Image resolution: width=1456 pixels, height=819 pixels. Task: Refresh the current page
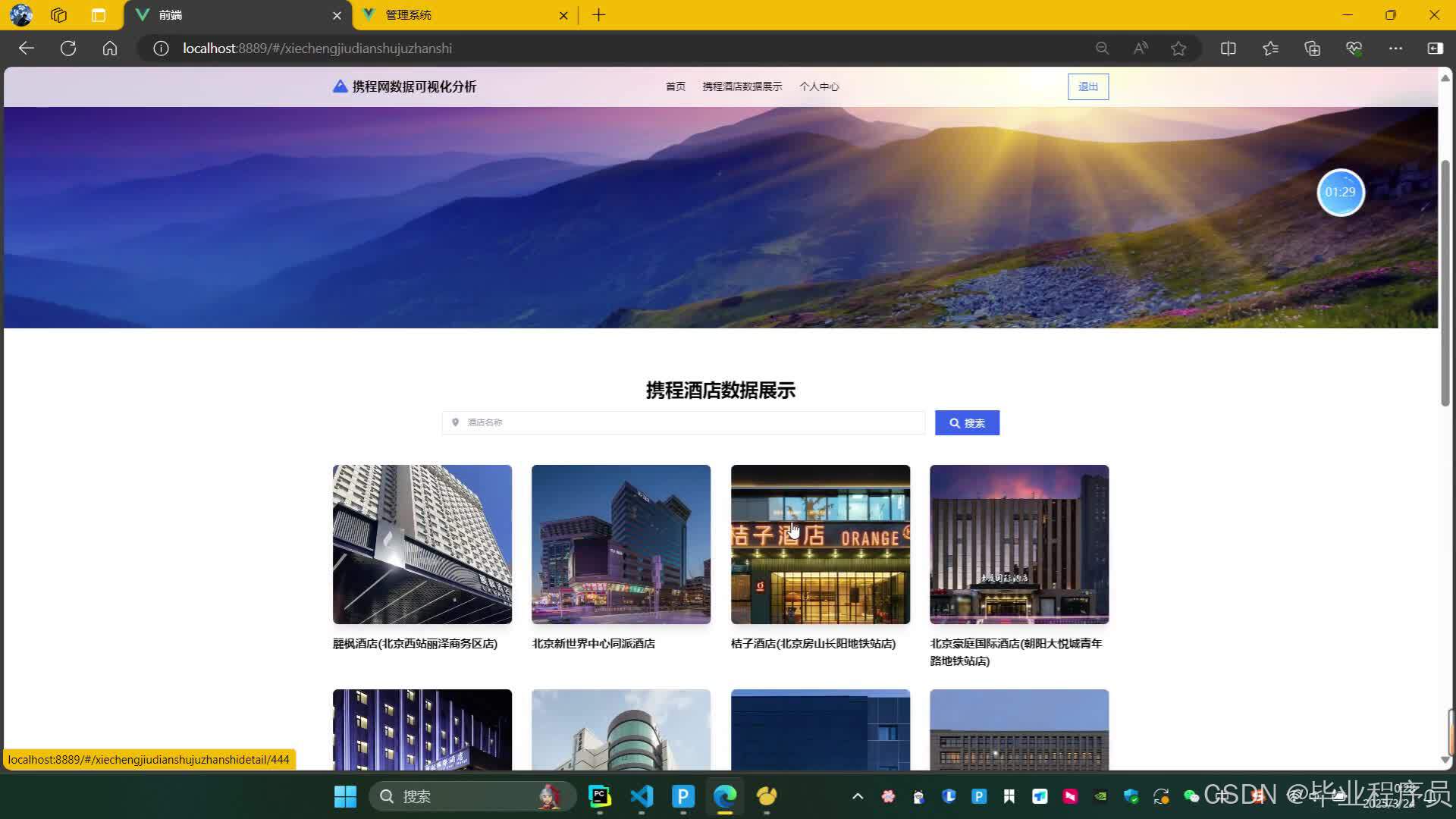click(x=67, y=48)
